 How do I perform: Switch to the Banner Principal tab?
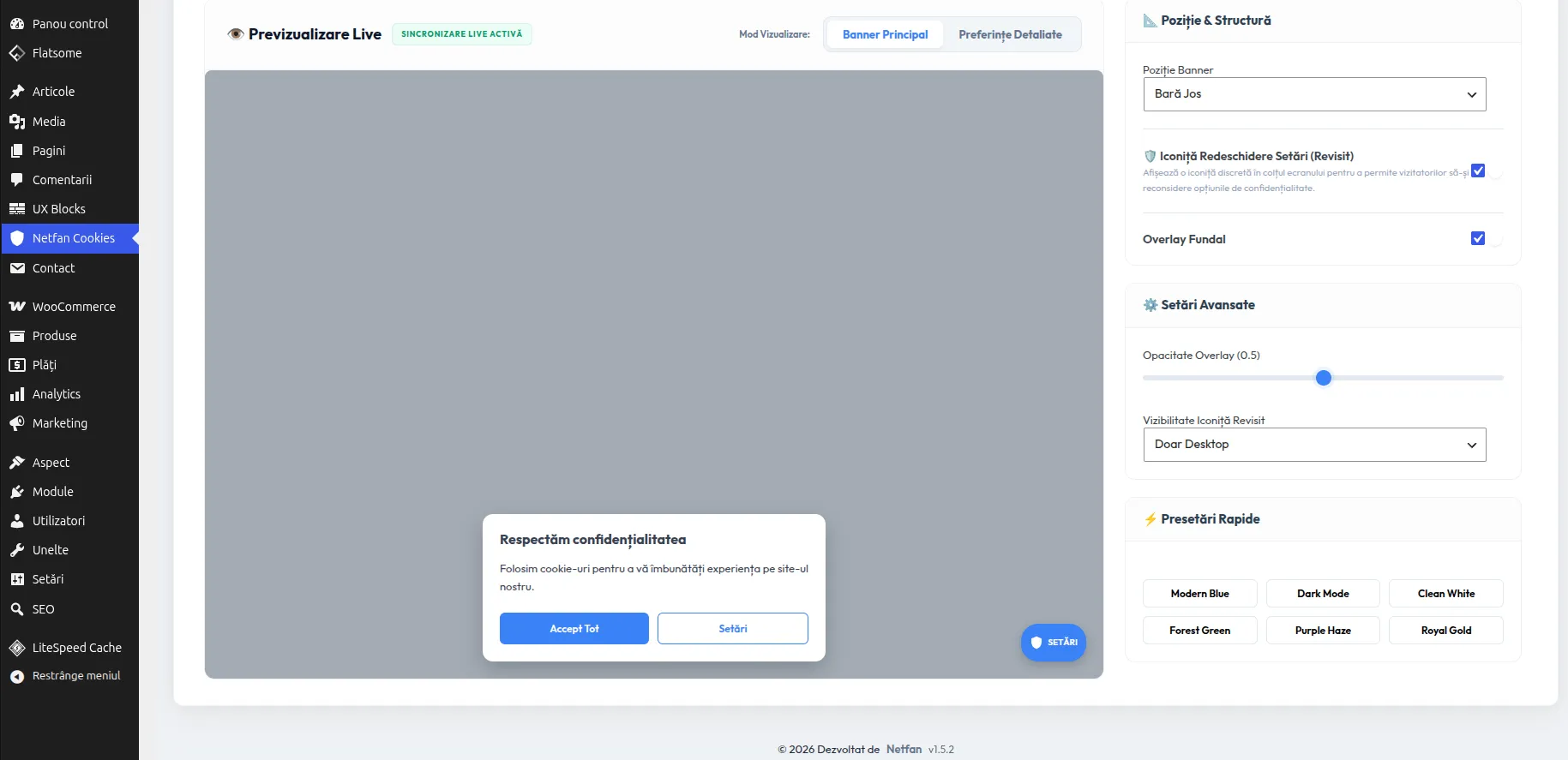point(885,34)
